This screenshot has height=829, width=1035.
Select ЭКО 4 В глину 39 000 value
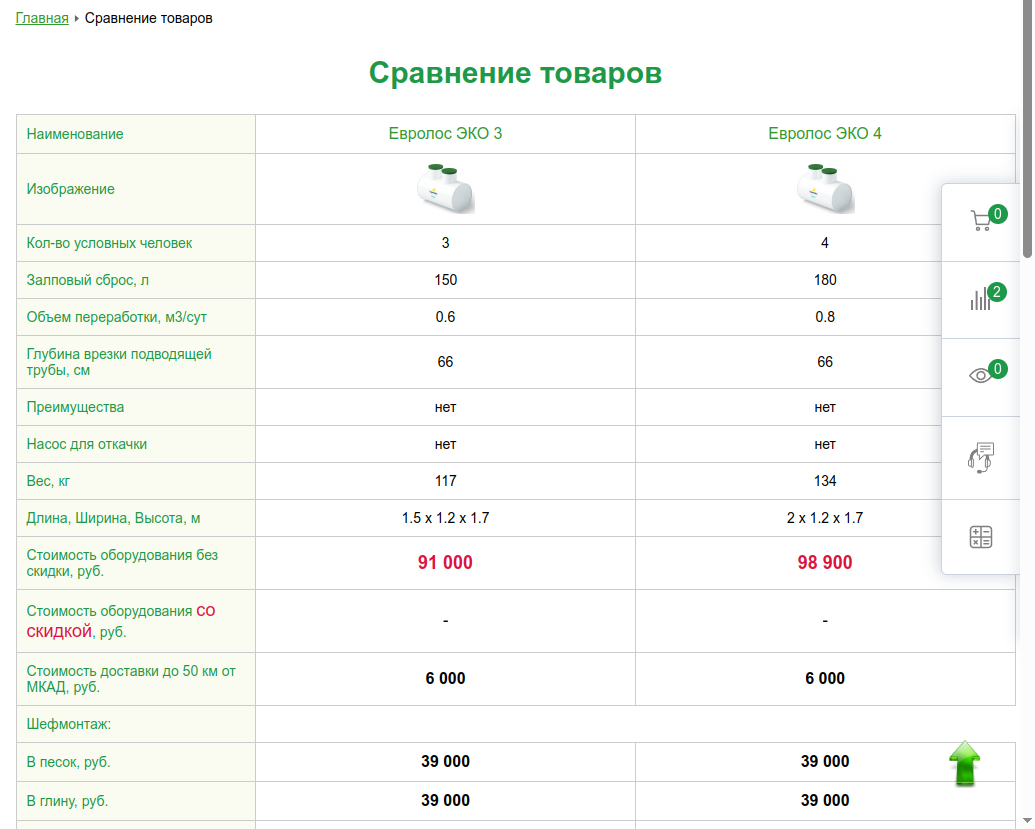pyautogui.click(x=825, y=800)
